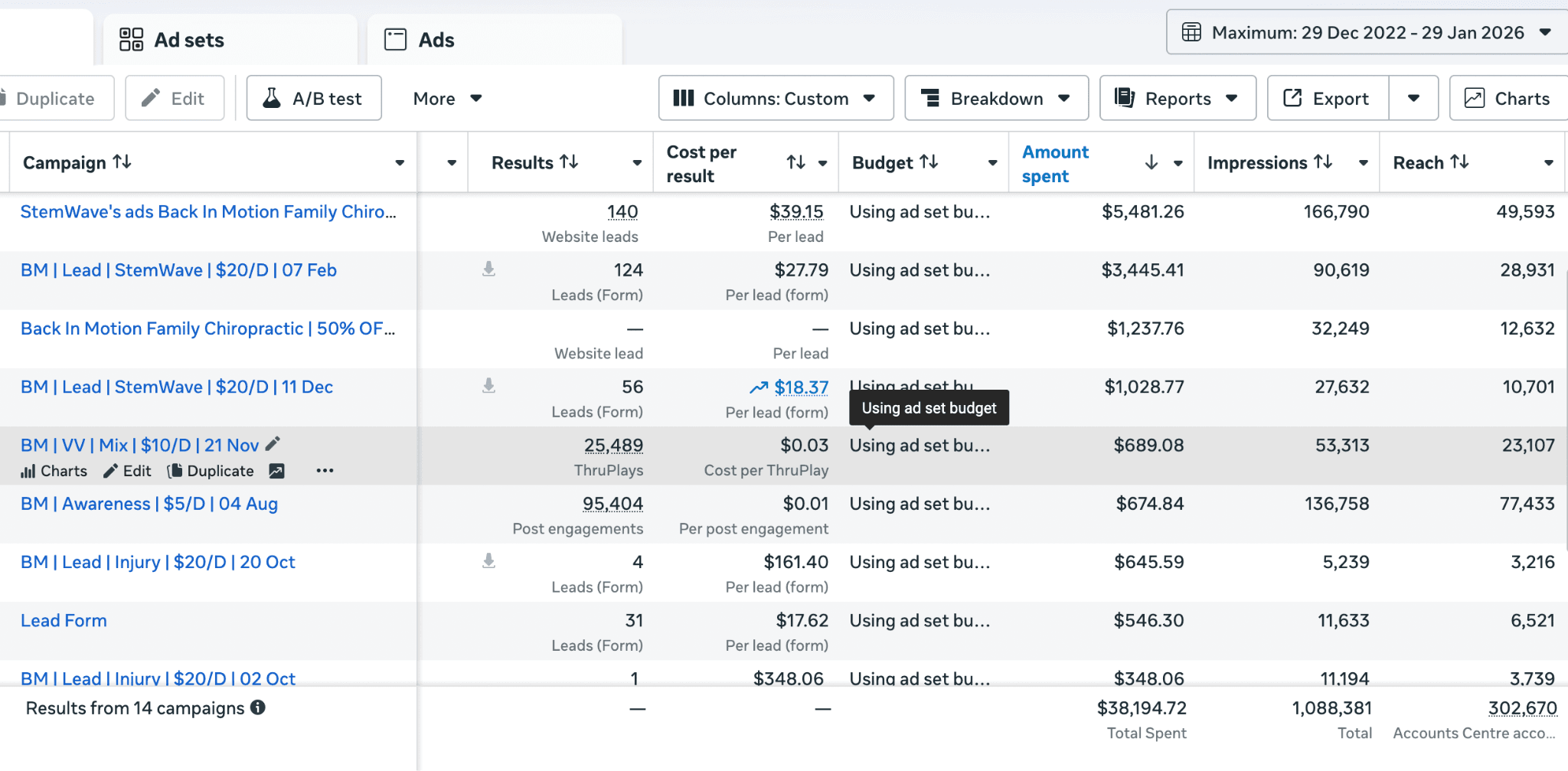Click row insights chart icon after Duplicate

[277, 471]
